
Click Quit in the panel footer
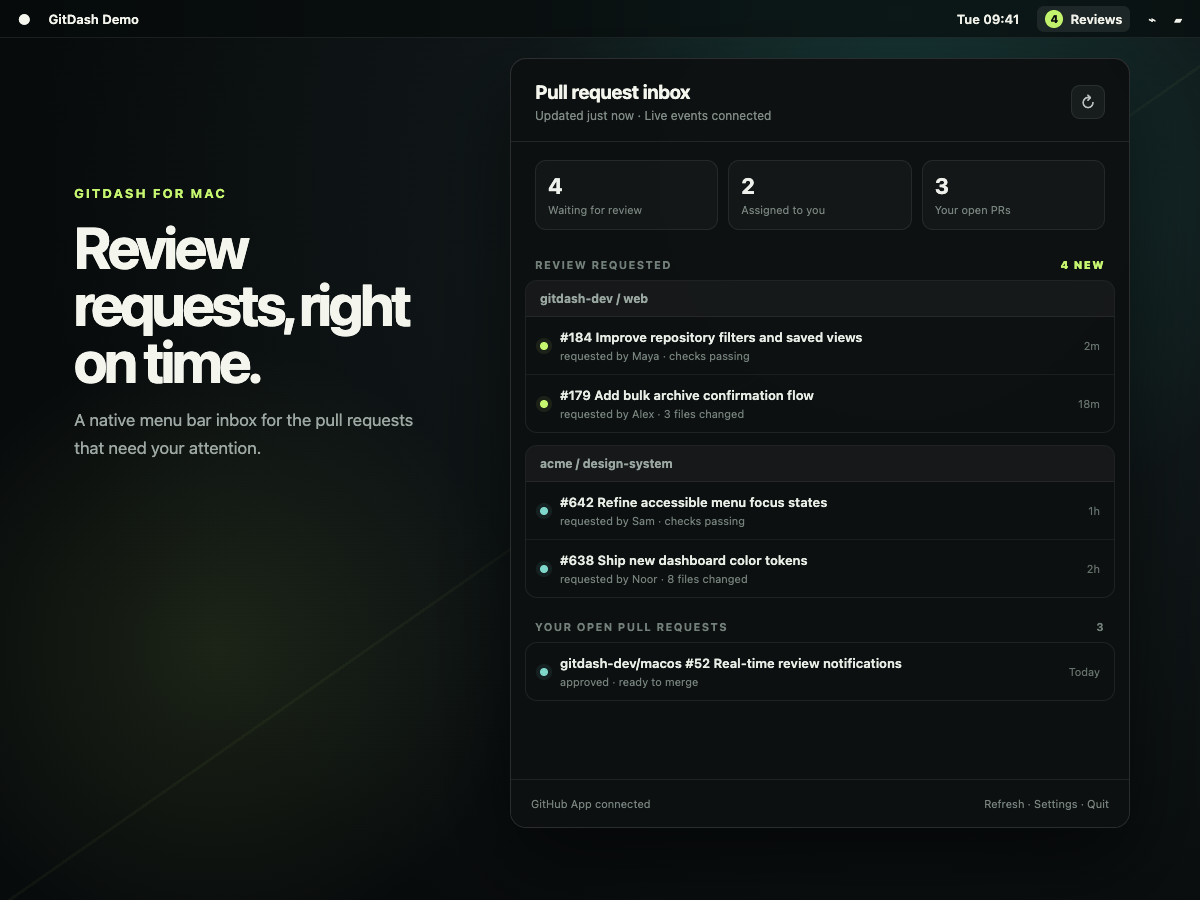pos(1098,804)
